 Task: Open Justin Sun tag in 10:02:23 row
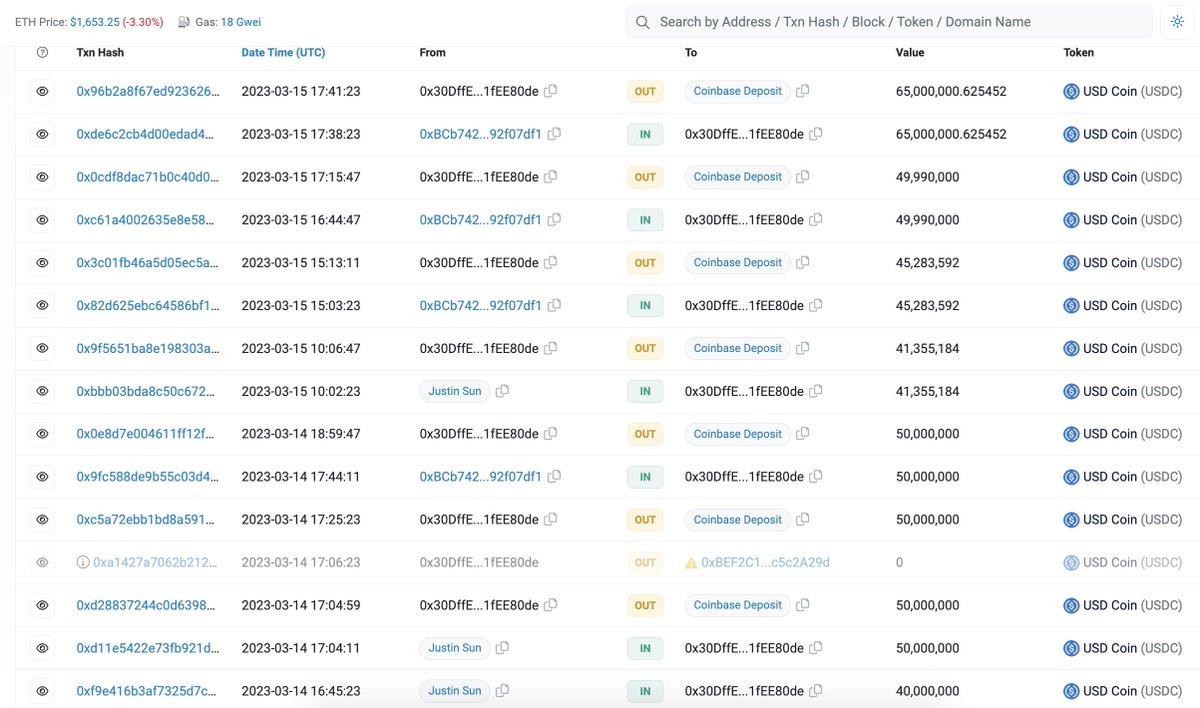coord(455,391)
